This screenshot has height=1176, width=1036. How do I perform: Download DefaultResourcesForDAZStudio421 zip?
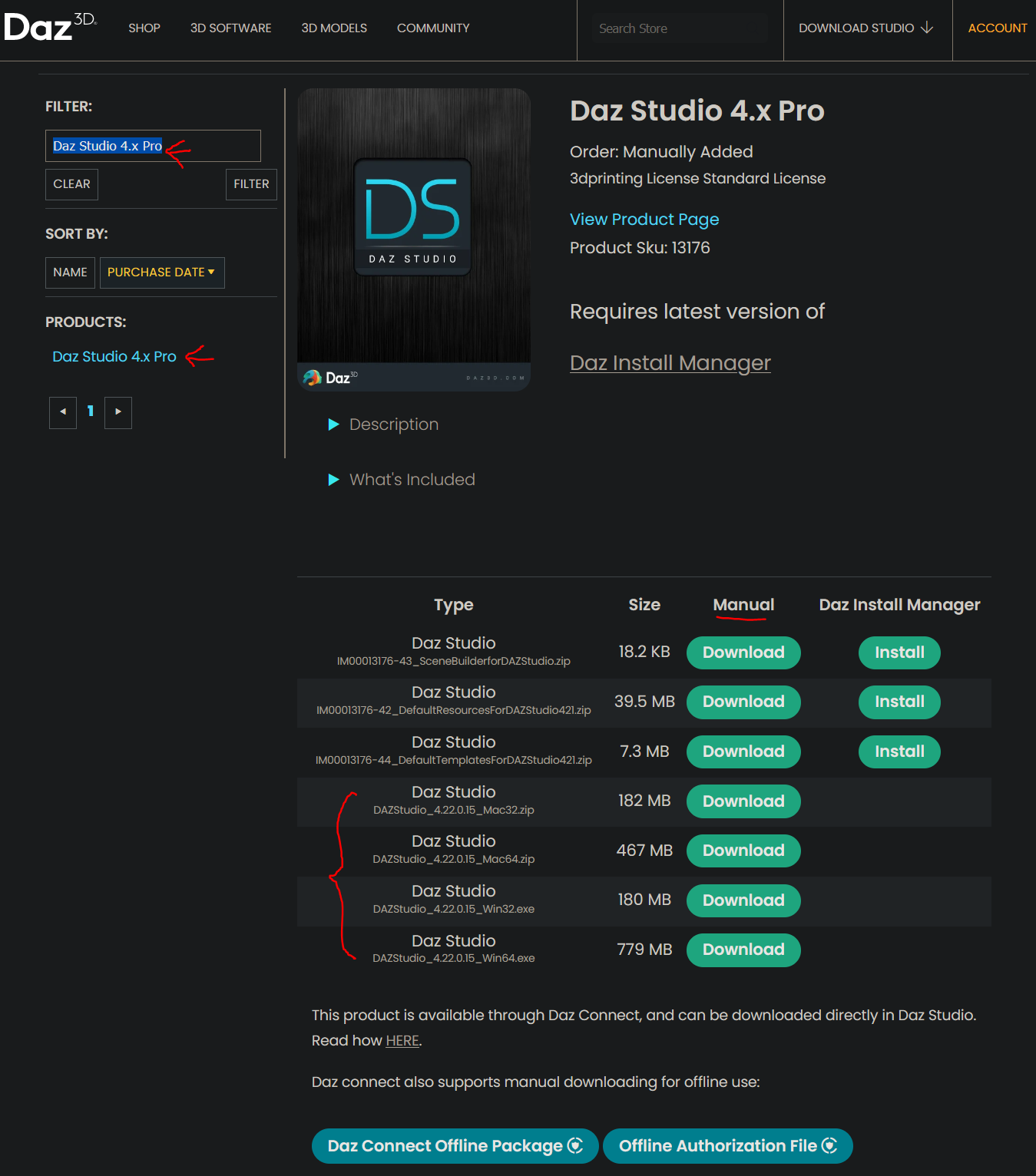(x=743, y=702)
